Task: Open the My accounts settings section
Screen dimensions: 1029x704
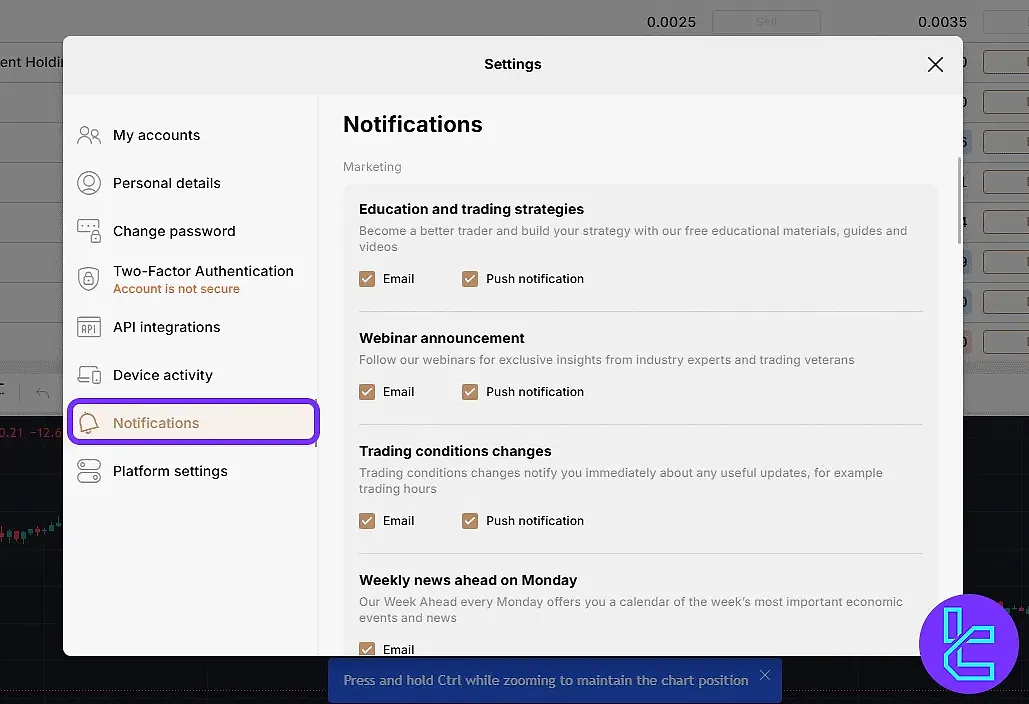Action: [x=156, y=135]
